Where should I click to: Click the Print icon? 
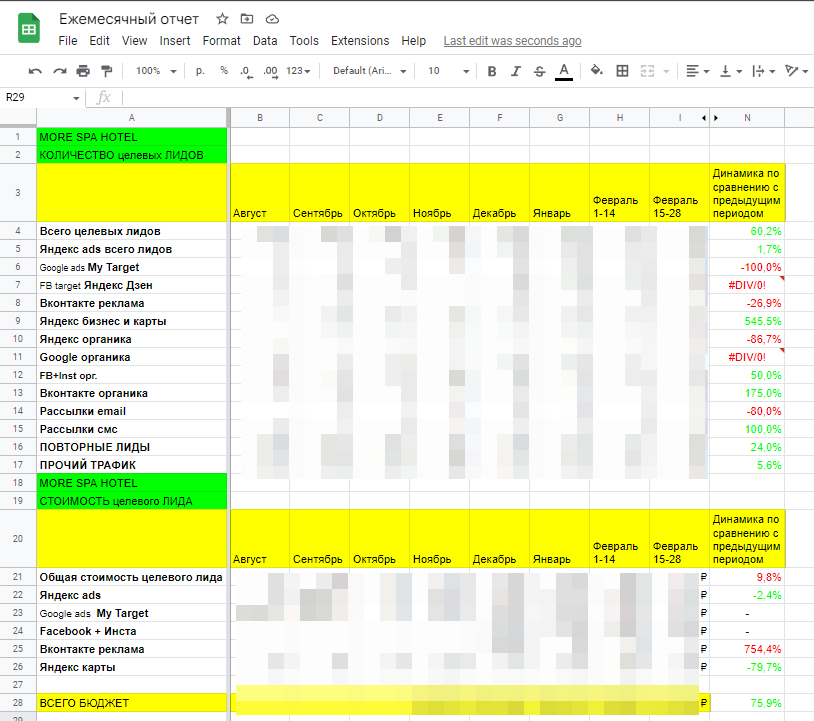83,71
